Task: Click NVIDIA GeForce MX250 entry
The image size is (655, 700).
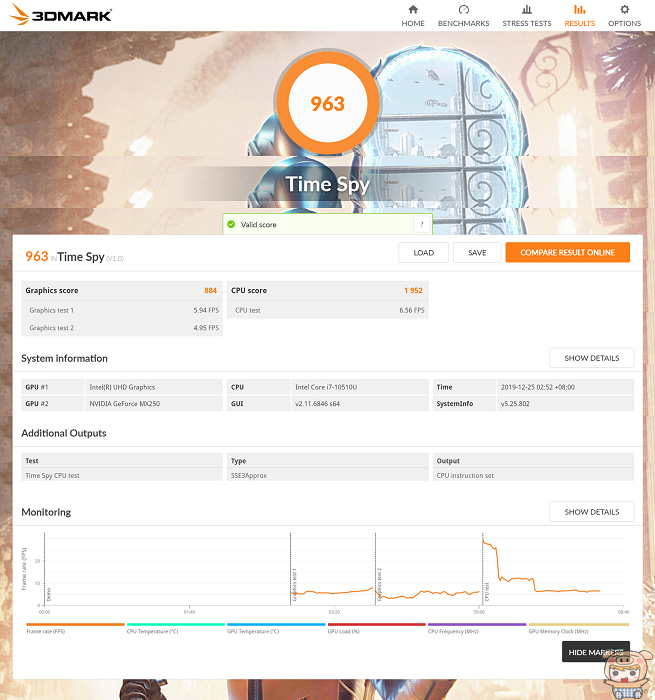Action: coord(125,404)
